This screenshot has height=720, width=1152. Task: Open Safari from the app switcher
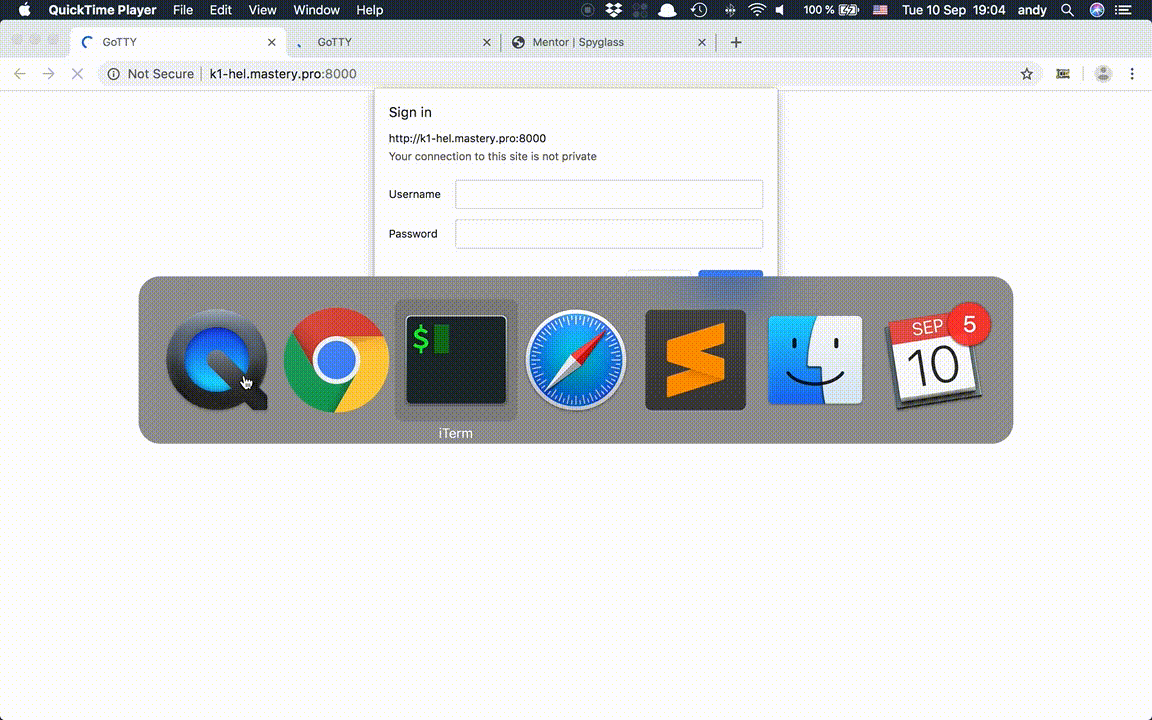[576, 360]
